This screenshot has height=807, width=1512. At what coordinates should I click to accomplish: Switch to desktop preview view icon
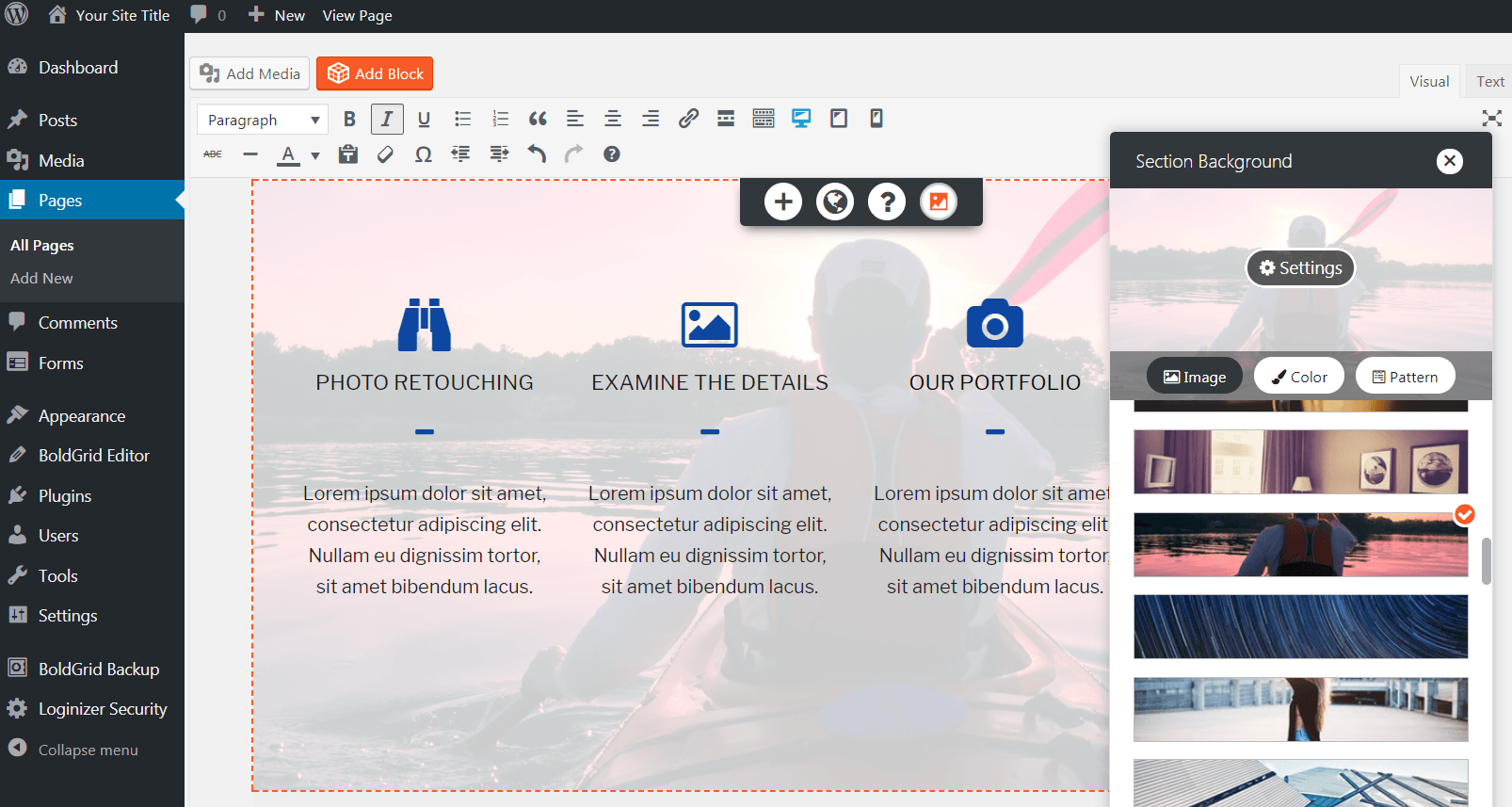click(801, 119)
